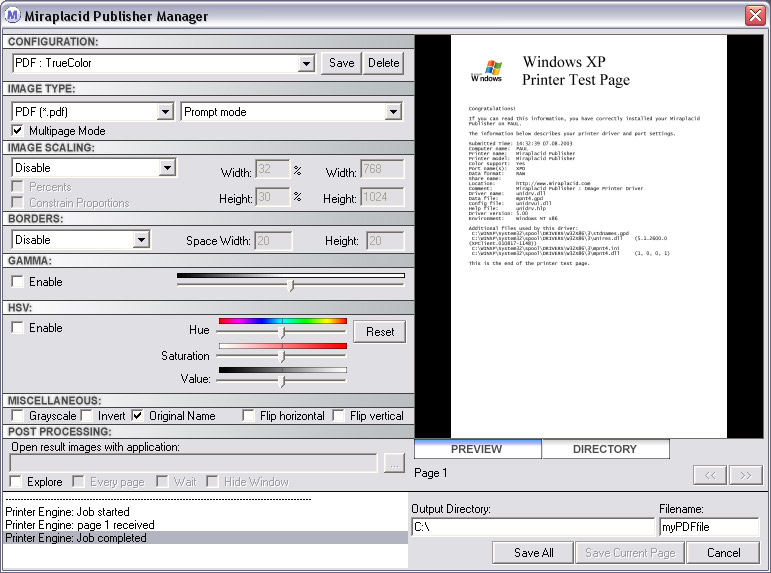This screenshot has height=573, width=771.
Task: Click the Hue rainbow color bar
Action: tap(283, 321)
